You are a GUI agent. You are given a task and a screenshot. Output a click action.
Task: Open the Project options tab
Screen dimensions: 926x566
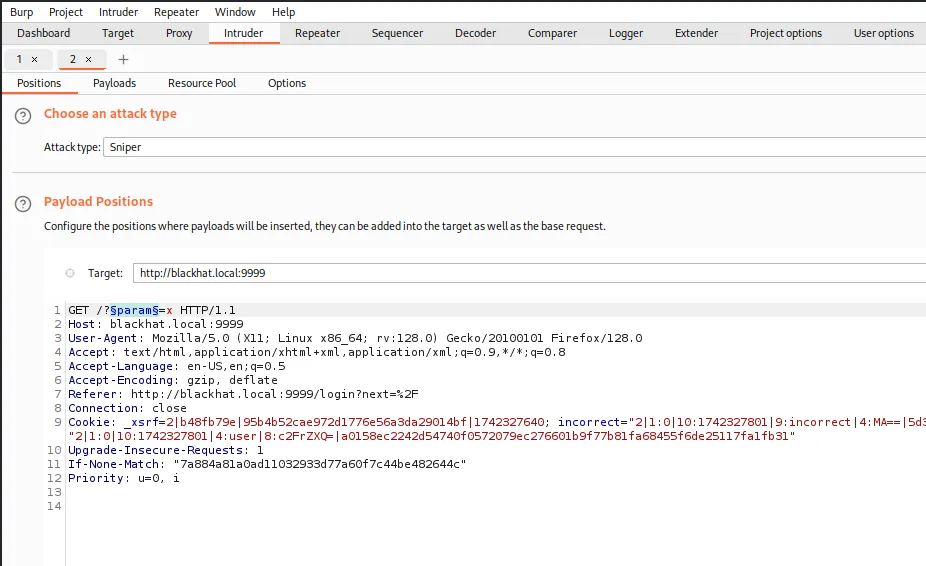click(x=785, y=33)
